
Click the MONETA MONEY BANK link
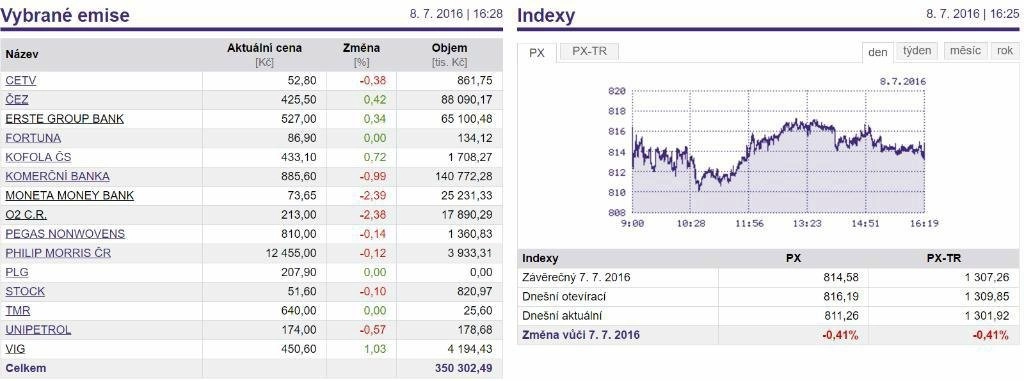click(69, 195)
